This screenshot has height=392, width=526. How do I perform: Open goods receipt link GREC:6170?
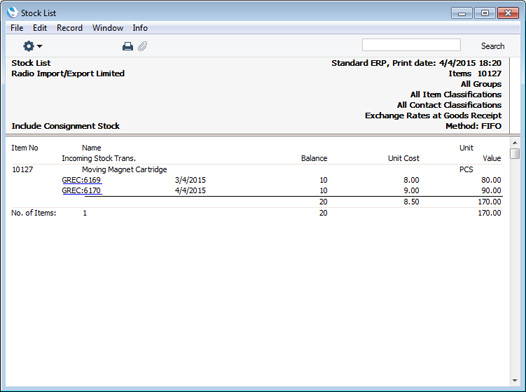[82, 191]
